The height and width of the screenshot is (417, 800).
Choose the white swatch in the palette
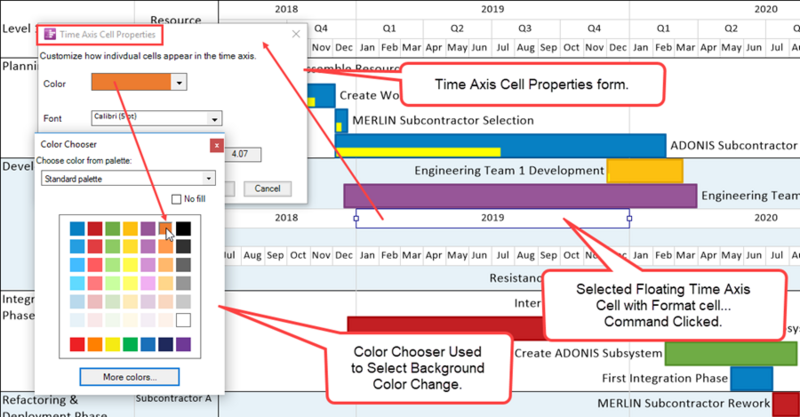[x=183, y=320]
